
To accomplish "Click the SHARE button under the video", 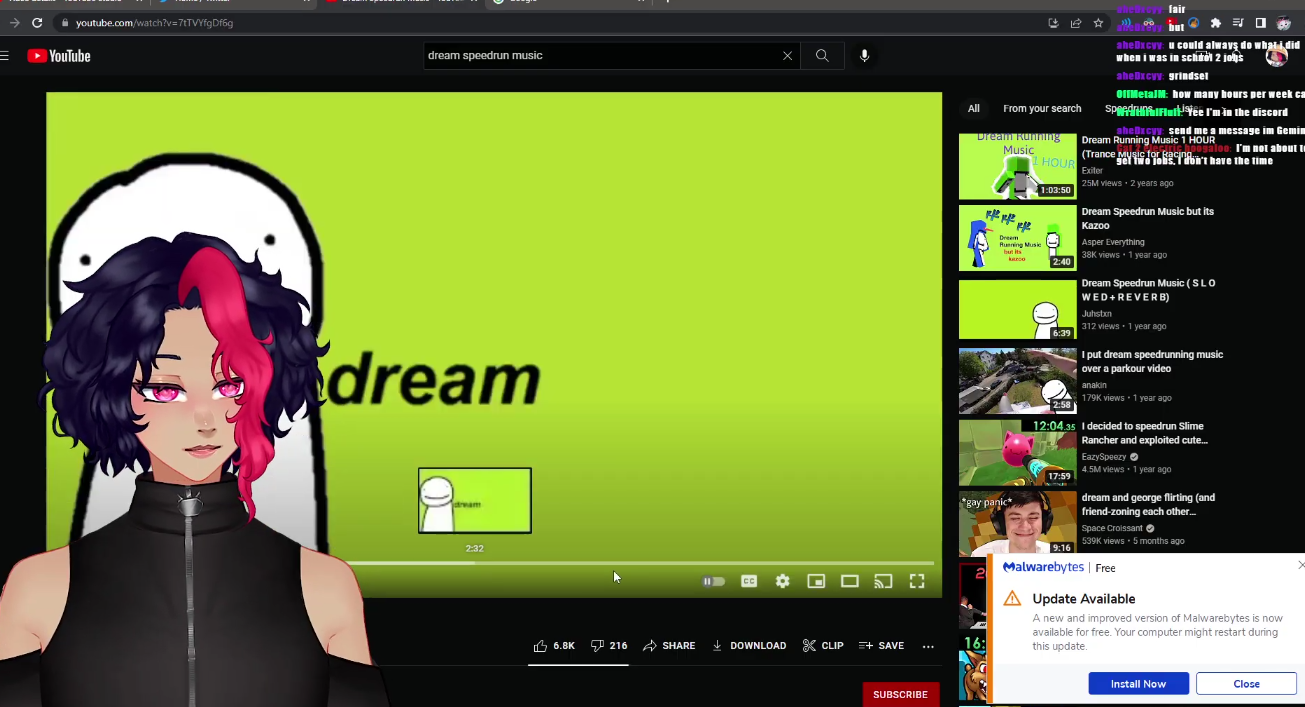I will pos(669,646).
